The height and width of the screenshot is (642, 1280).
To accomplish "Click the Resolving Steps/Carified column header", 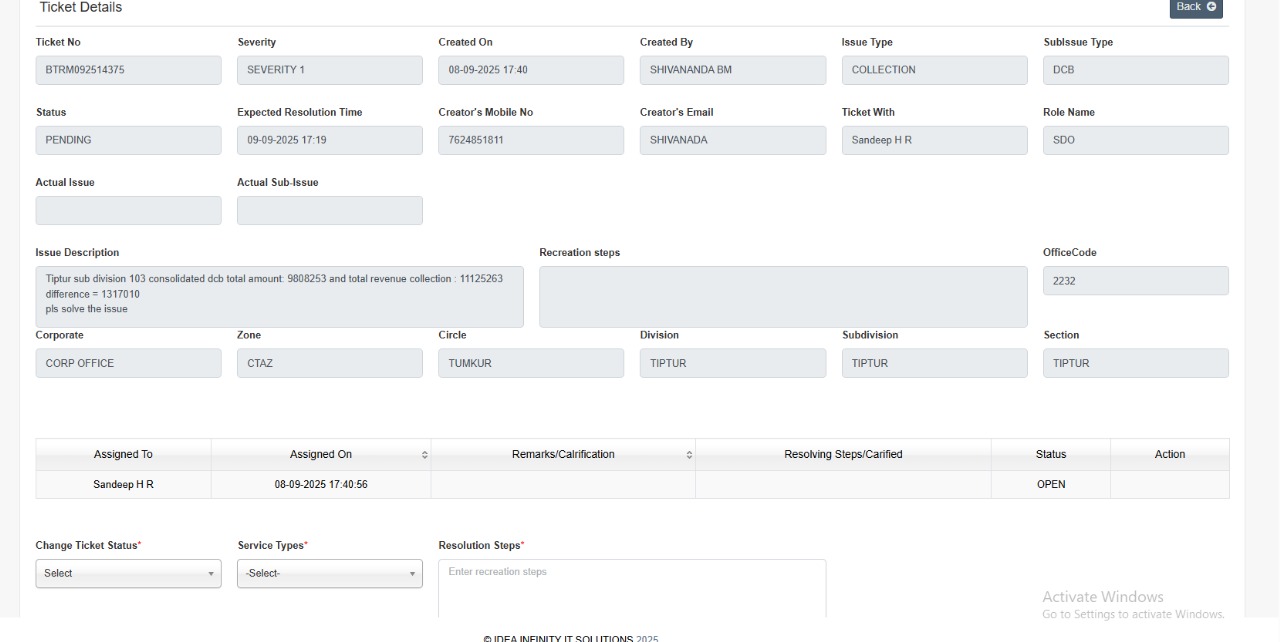I will click(843, 454).
